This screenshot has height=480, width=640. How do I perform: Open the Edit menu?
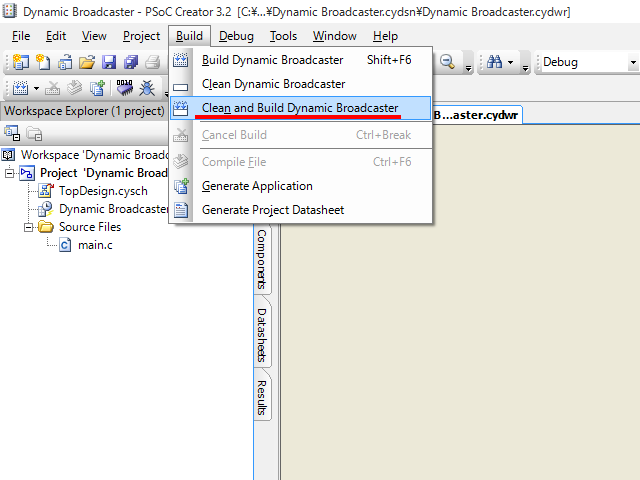(x=56, y=36)
